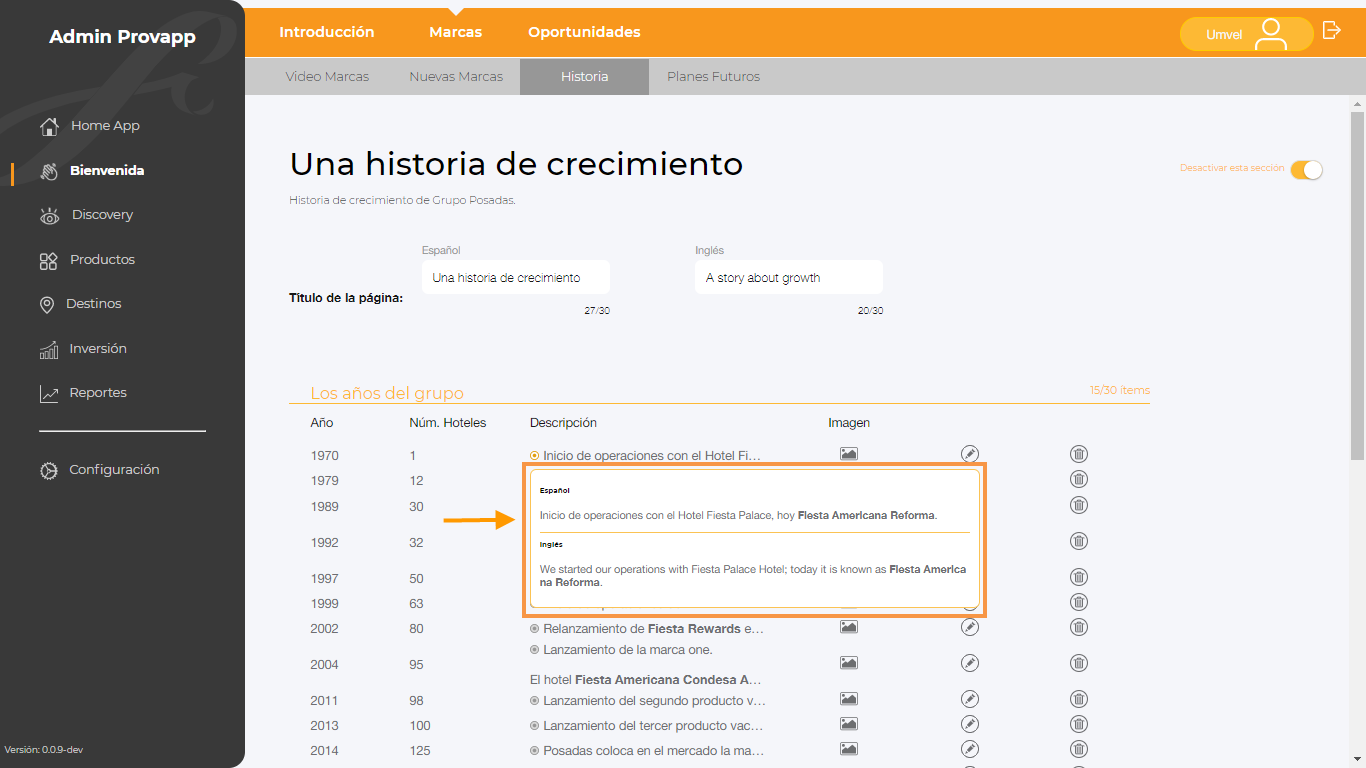Screen dimensions: 1366x768
Task: Click the image icon for 2004
Action: 849,663
